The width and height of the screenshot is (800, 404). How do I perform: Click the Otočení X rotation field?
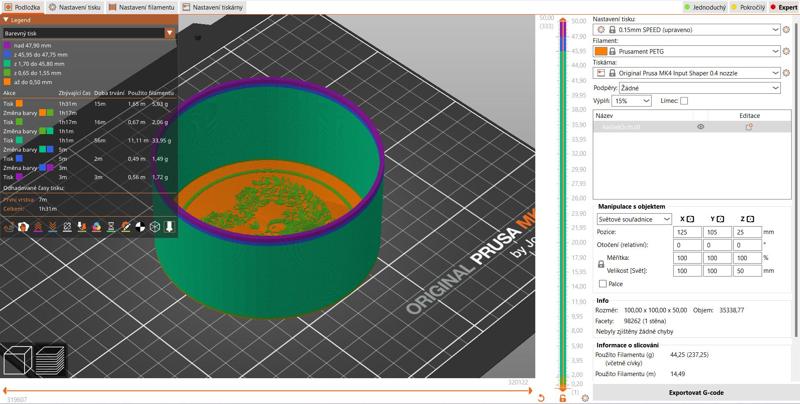687,245
